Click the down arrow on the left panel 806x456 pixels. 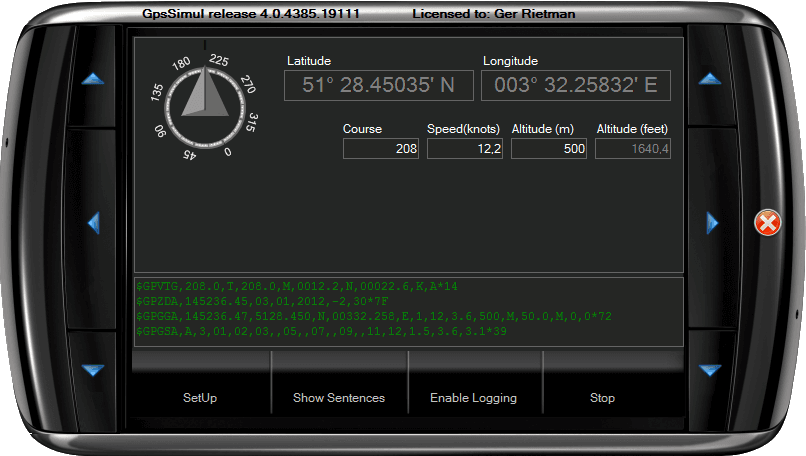point(93,370)
